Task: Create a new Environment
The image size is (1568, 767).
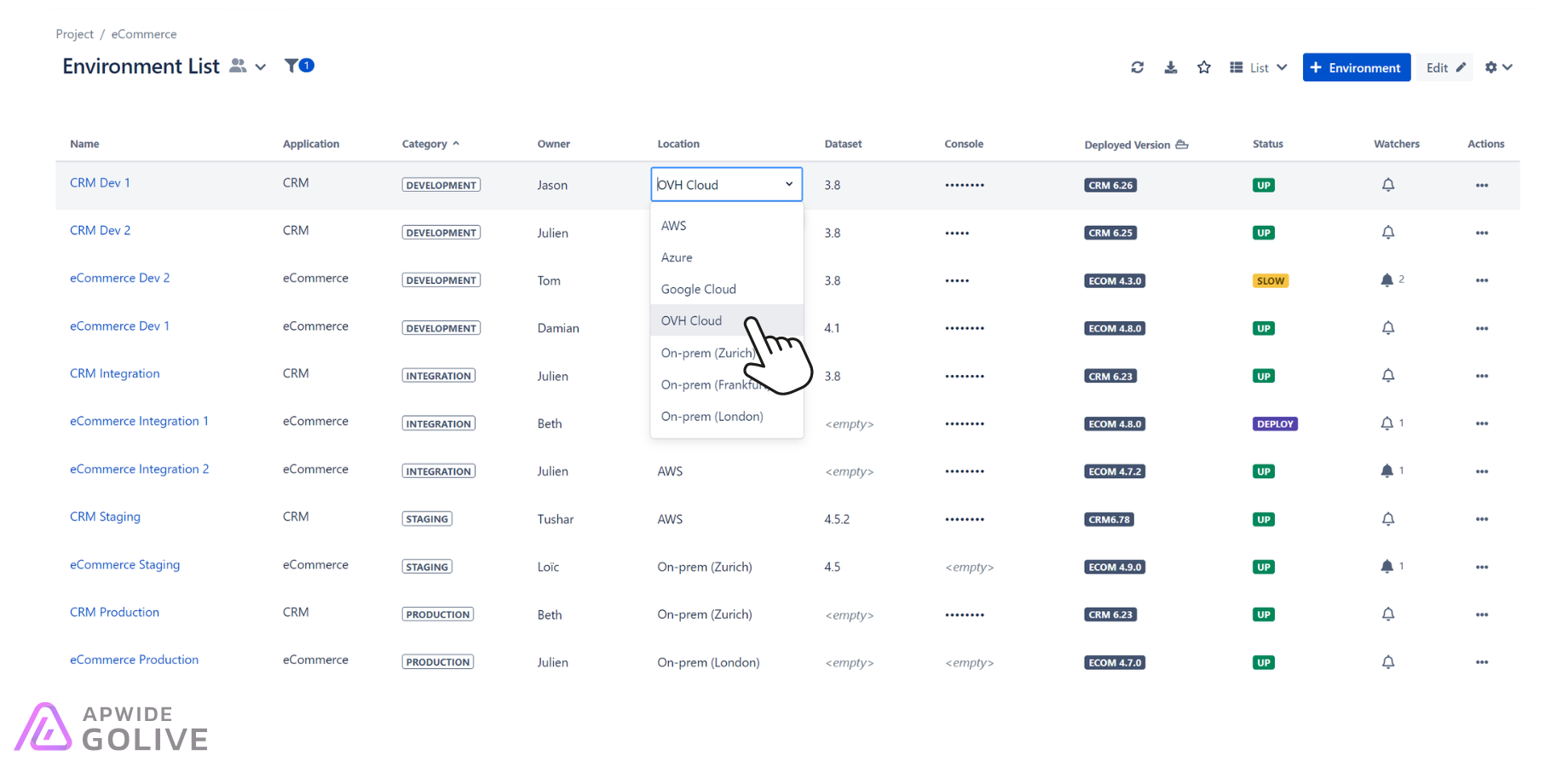Action: click(1356, 66)
